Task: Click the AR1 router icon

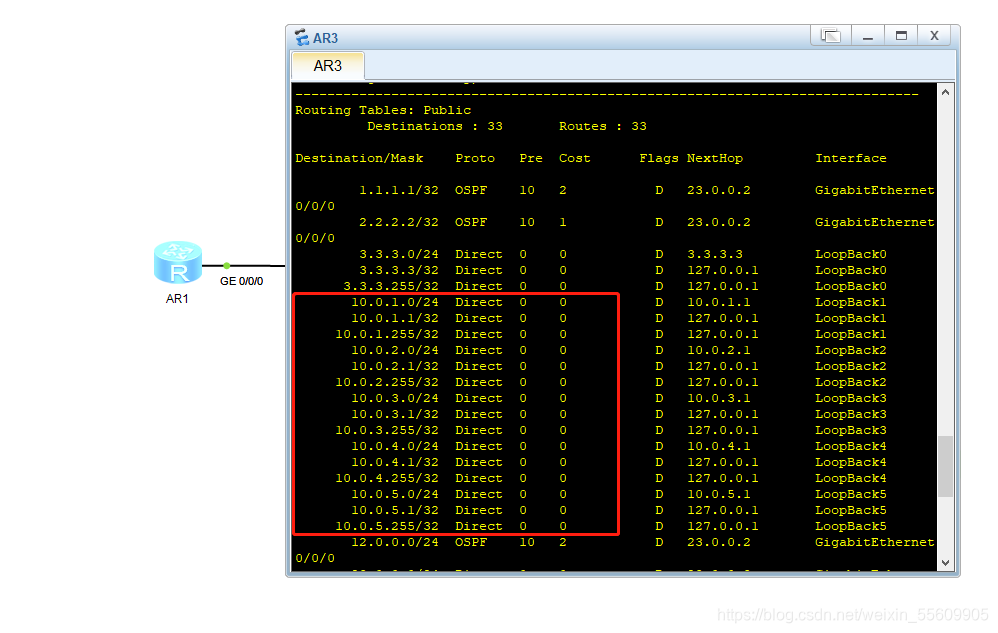Action: [178, 262]
